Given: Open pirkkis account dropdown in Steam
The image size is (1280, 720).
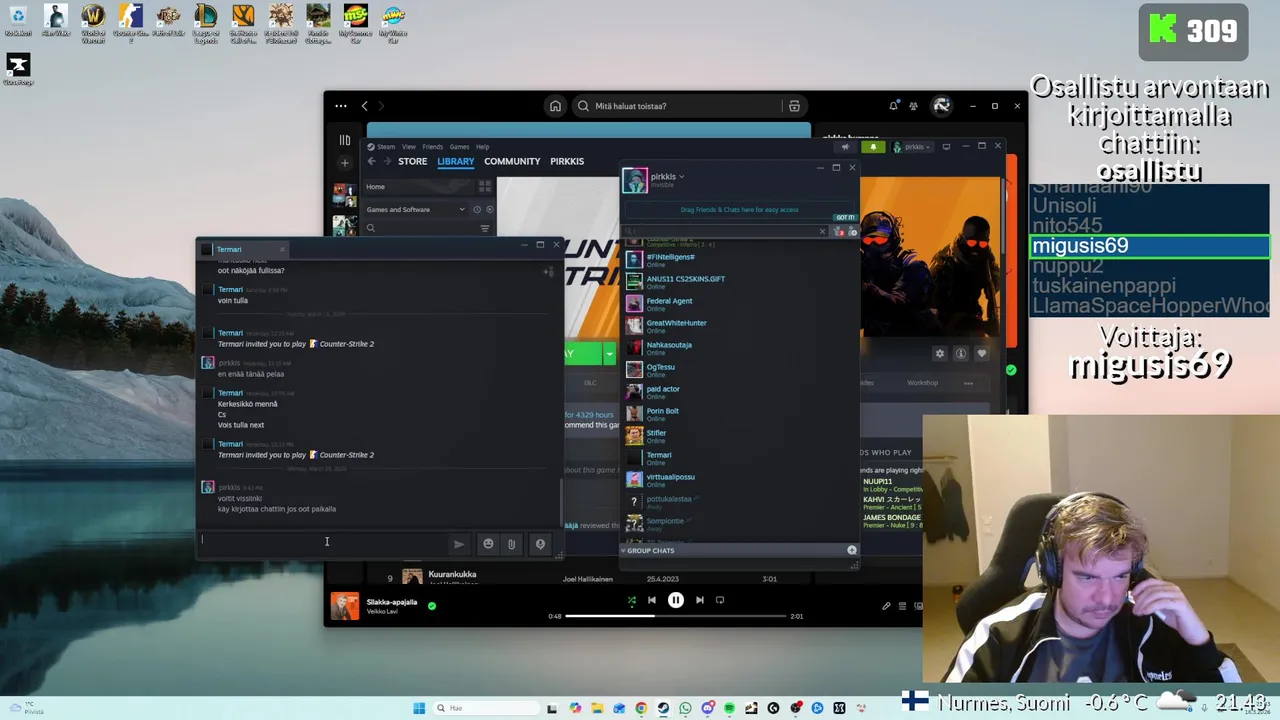Looking at the screenshot, I should point(912,147).
